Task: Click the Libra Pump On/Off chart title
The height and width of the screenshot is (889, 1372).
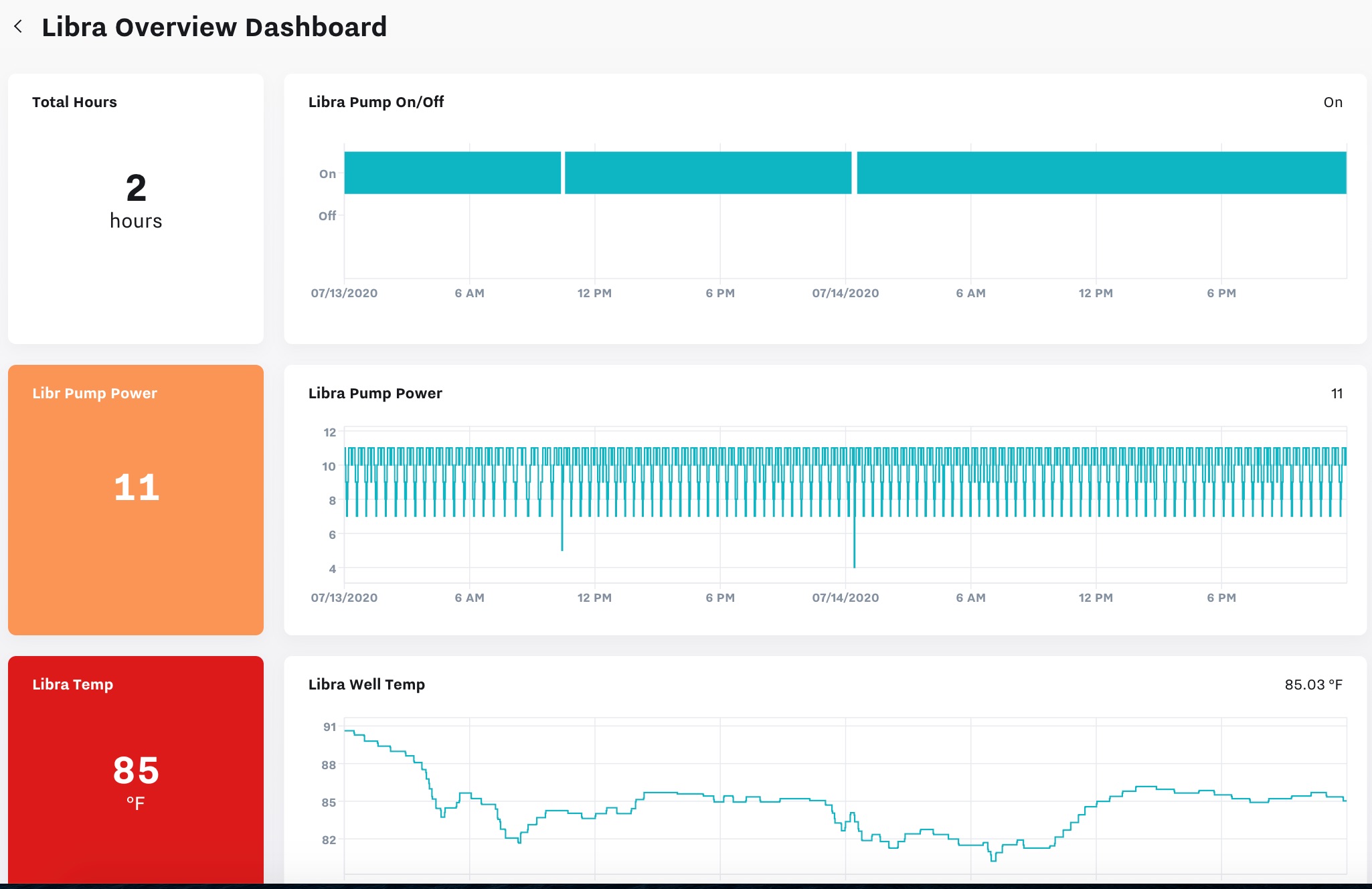Action: coord(376,102)
